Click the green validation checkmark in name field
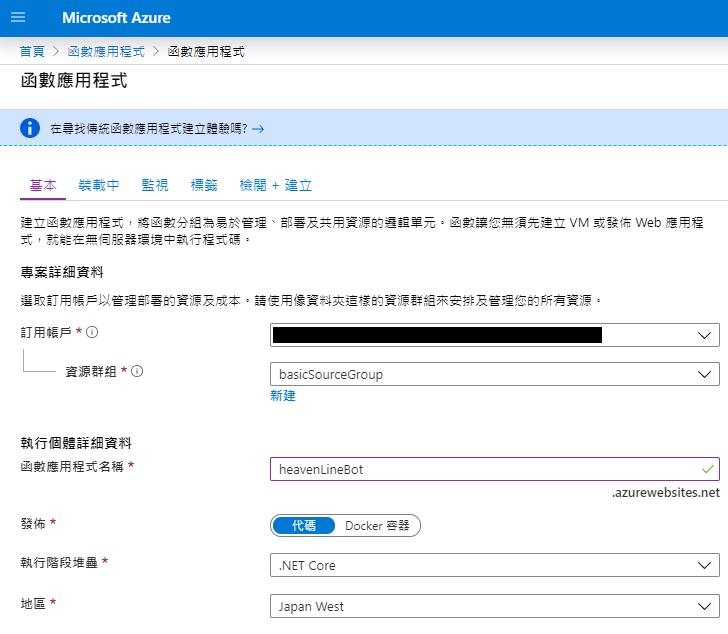This screenshot has width=728, height=634. [708, 469]
